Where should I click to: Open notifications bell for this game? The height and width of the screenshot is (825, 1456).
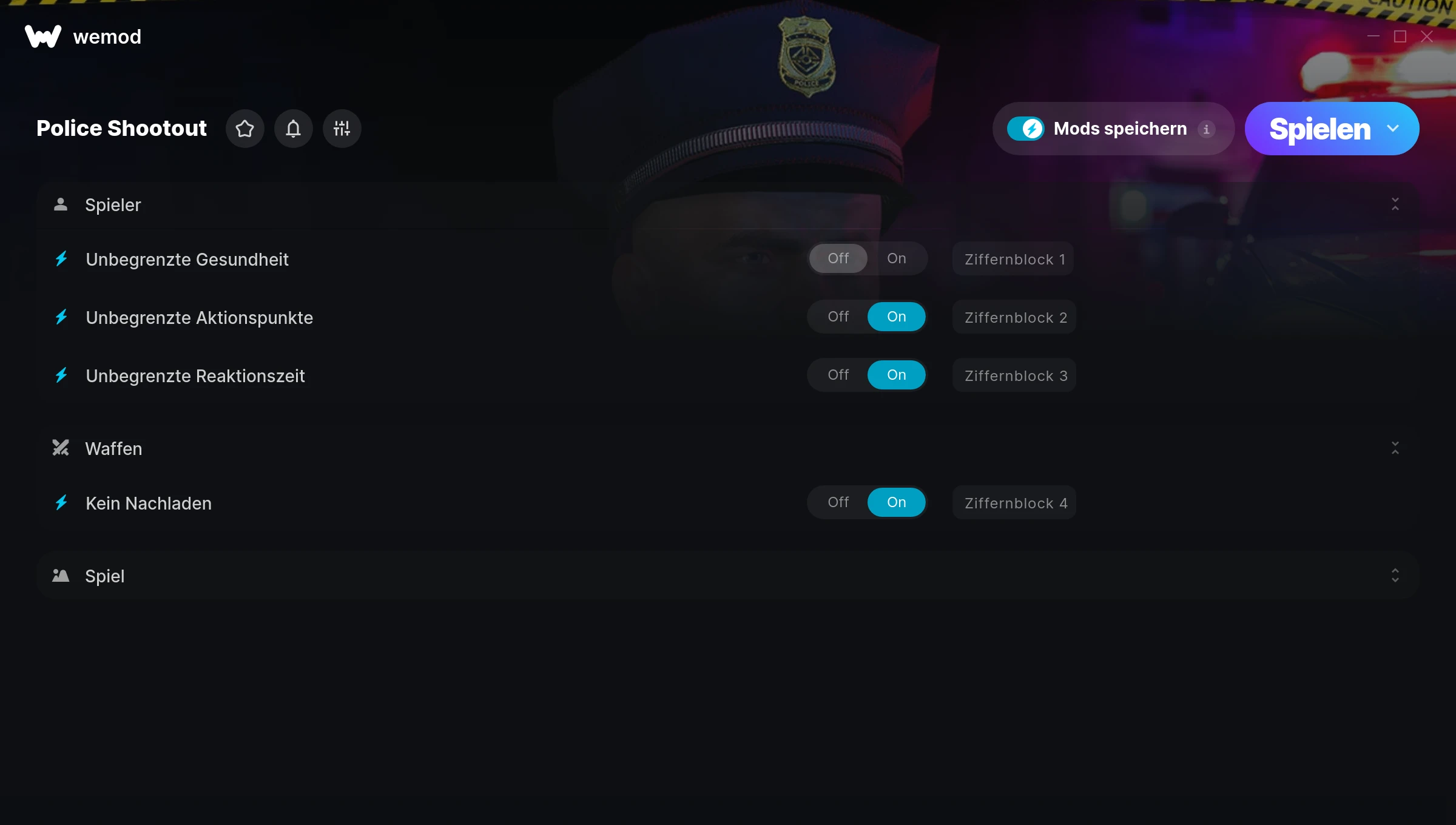[x=294, y=129]
